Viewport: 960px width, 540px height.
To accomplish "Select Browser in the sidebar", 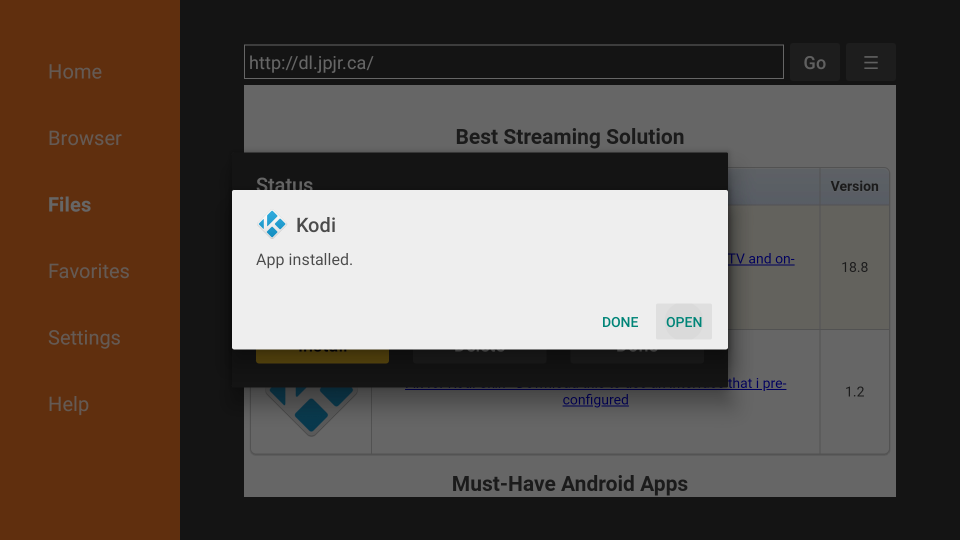I will 85,138.
